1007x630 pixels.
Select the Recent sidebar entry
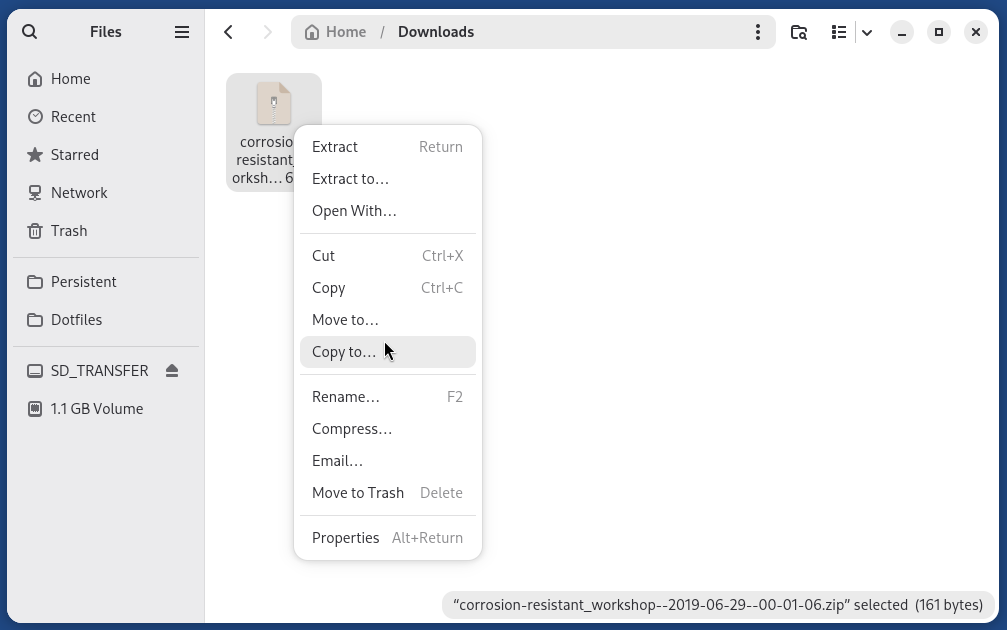tap(74, 116)
